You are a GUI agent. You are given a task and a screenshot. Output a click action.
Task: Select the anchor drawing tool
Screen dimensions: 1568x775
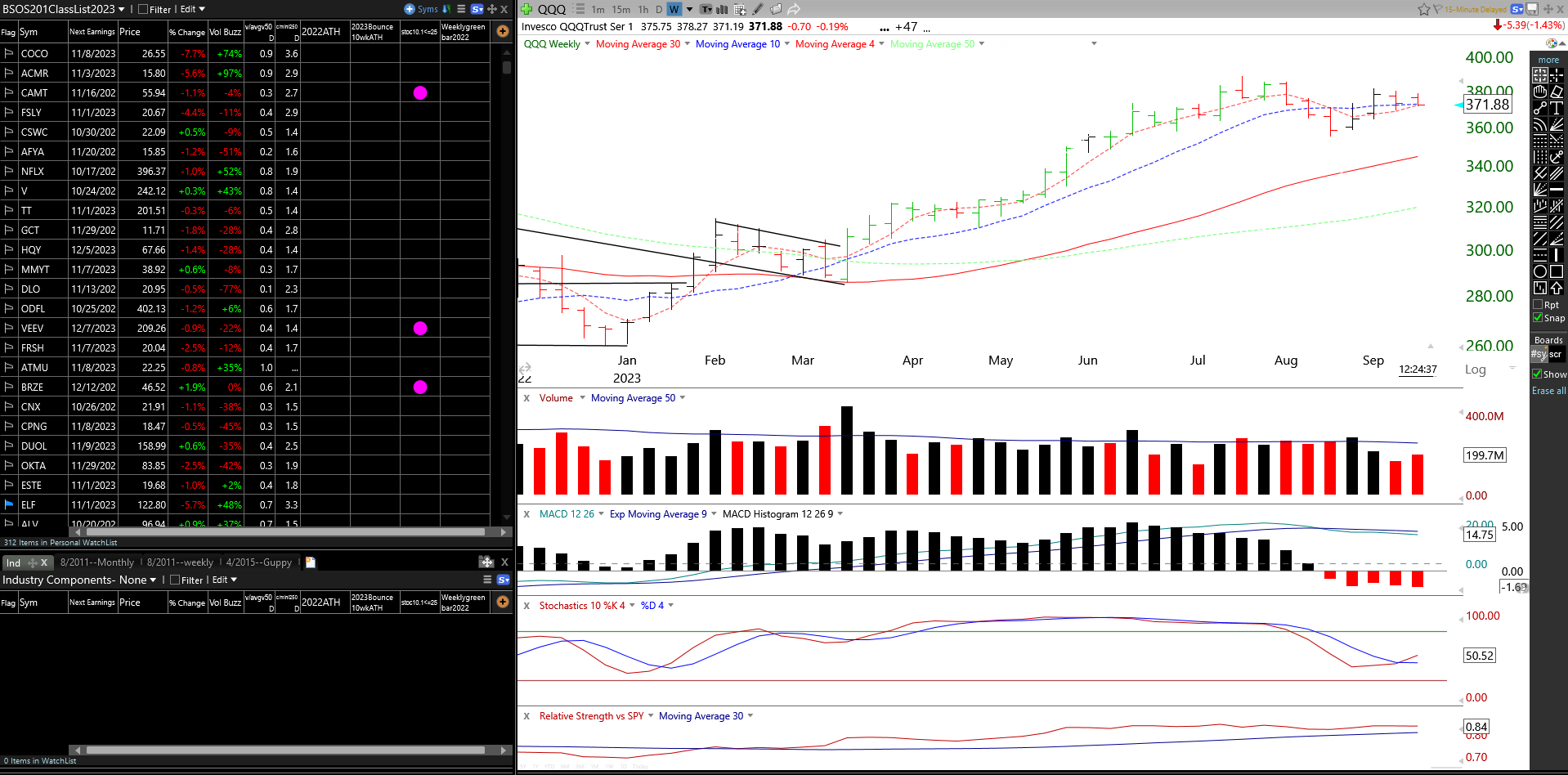click(x=1557, y=157)
